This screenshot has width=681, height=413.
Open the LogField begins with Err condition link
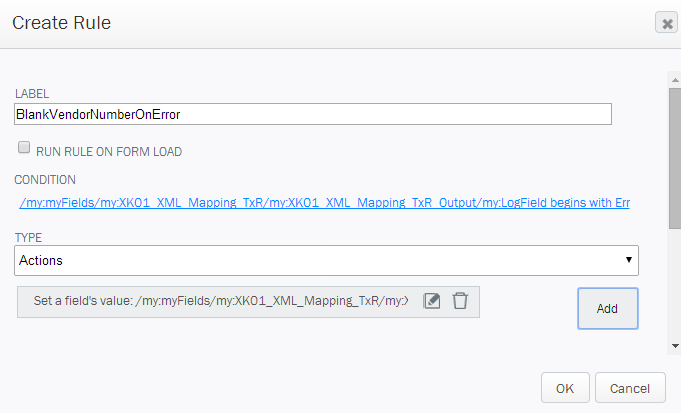coord(324,203)
